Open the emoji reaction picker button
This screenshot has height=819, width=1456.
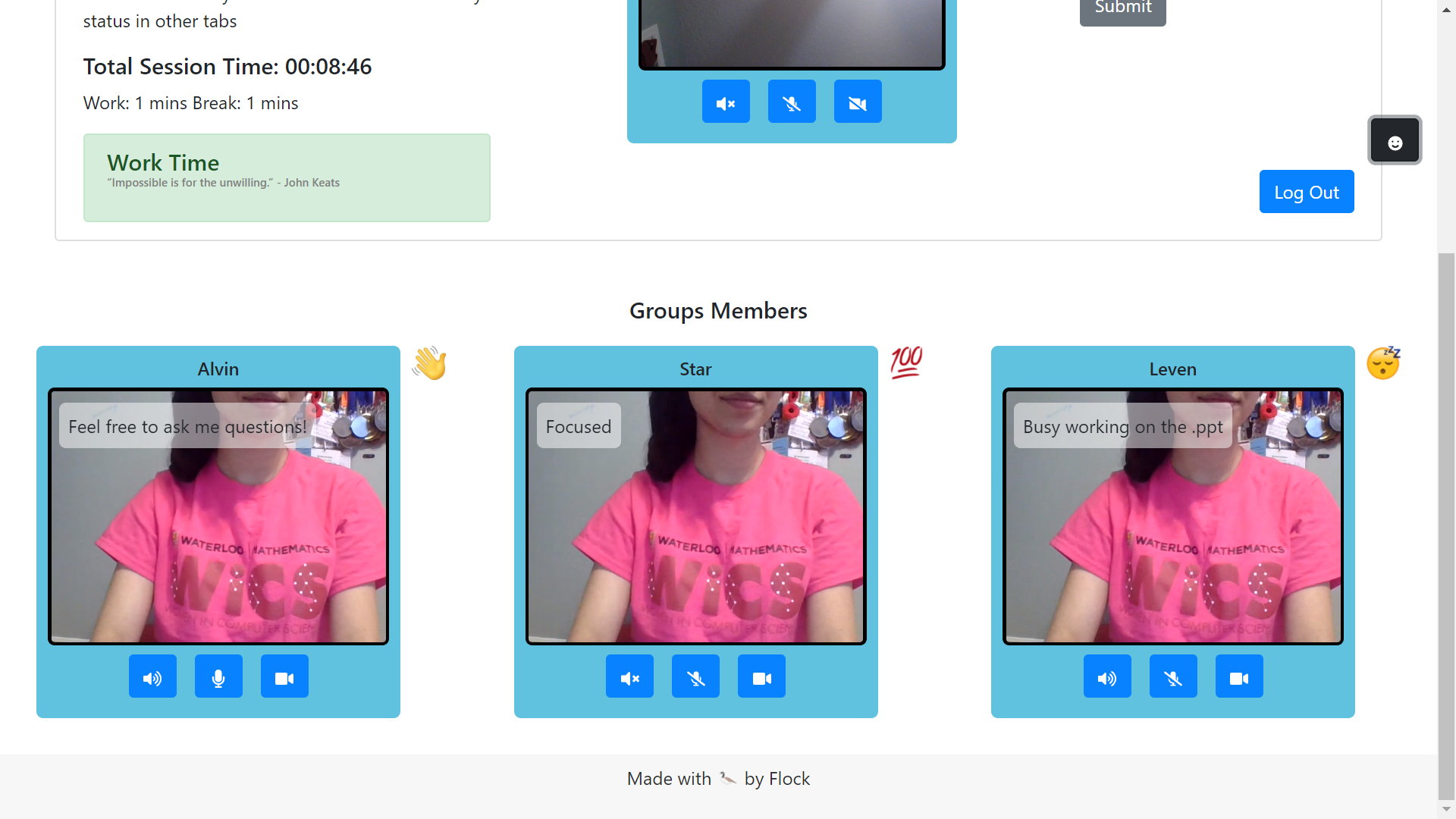point(1394,140)
